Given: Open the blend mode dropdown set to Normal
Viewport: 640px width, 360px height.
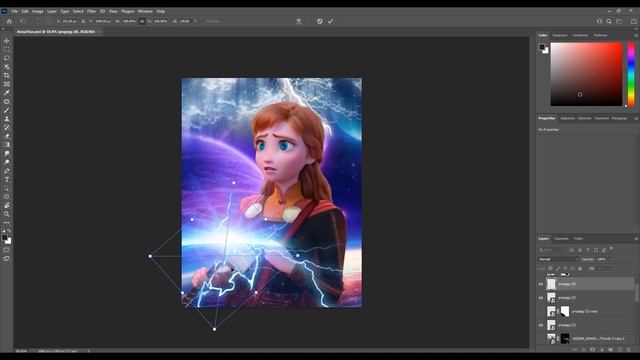Looking at the screenshot, I should pos(558,259).
